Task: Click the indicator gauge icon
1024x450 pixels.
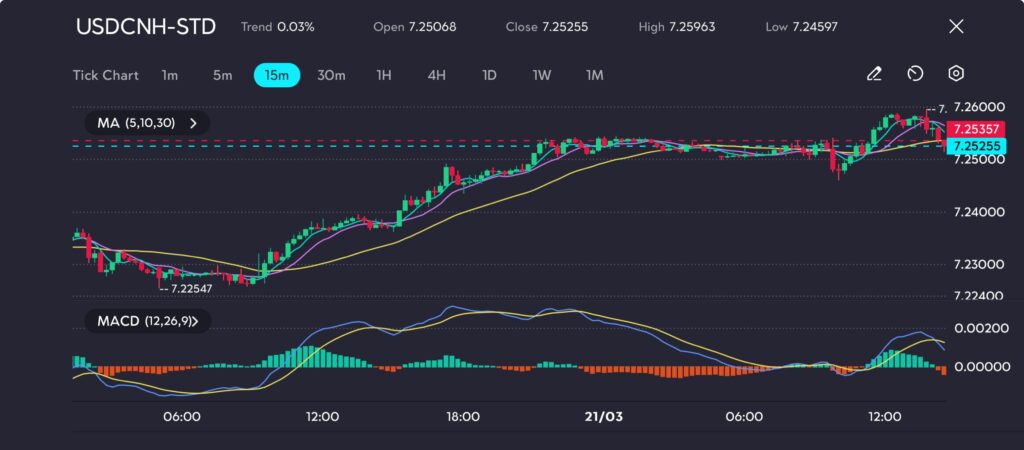Action: (915, 74)
